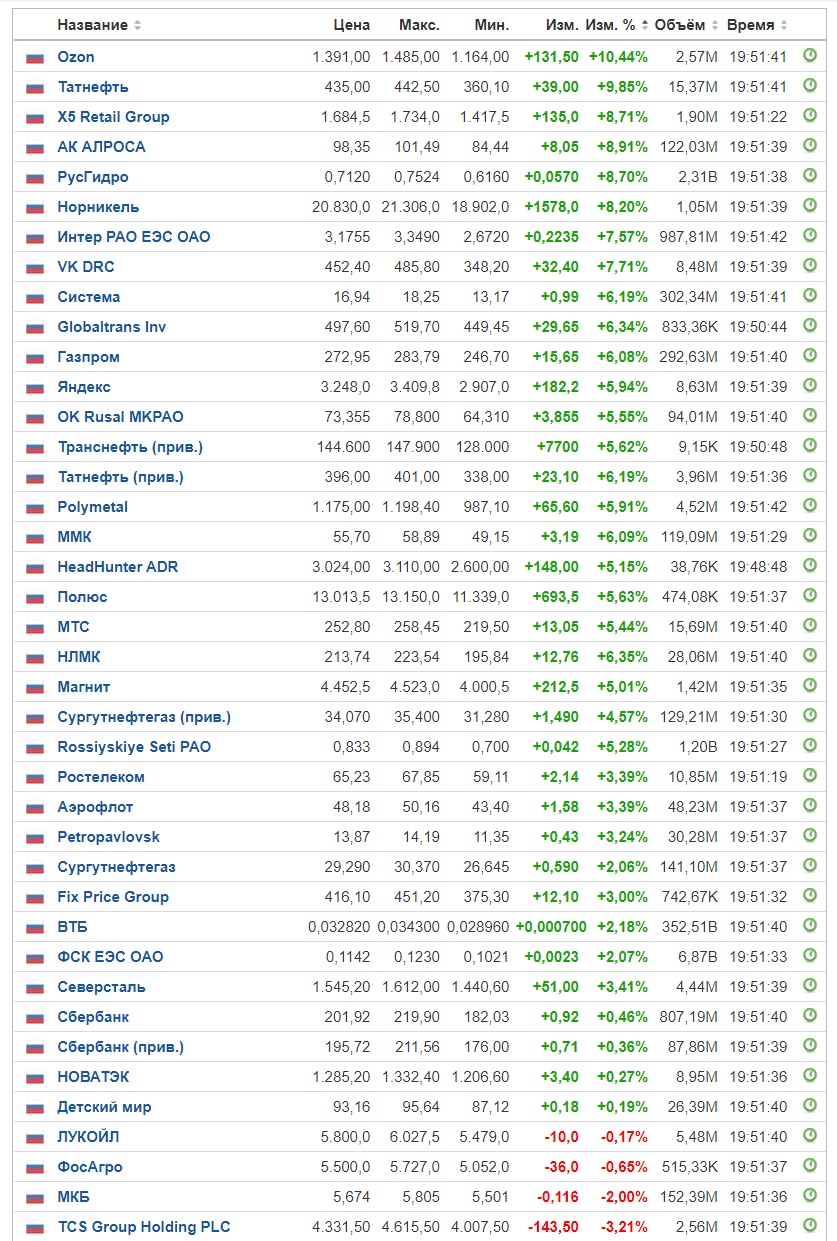This screenshot has height=1241, width=837.
Task: Click the clock icon in the Аэрофлот row
Action: [x=810, y=806]
